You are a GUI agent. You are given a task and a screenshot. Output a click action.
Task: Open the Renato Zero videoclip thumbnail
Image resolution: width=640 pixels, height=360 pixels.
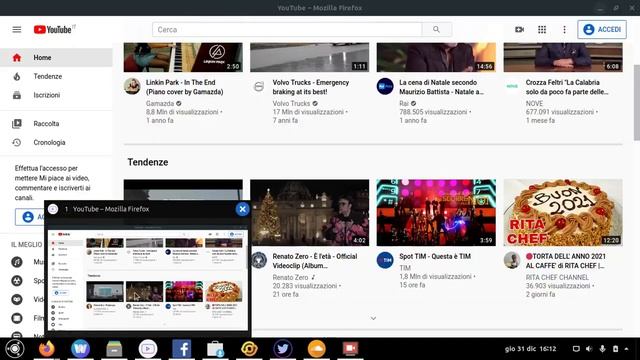tap(310, 213)
